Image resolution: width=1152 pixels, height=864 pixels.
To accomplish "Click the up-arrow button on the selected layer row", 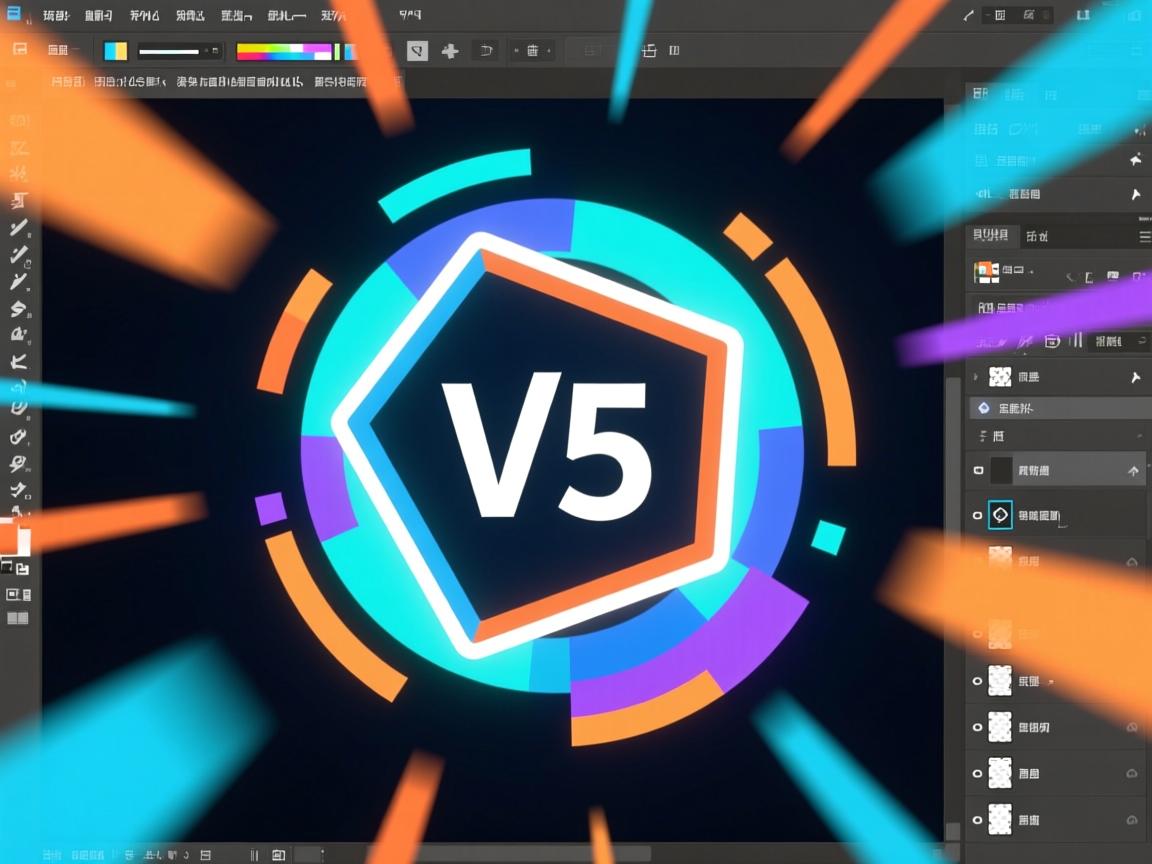I will 1133,470.
